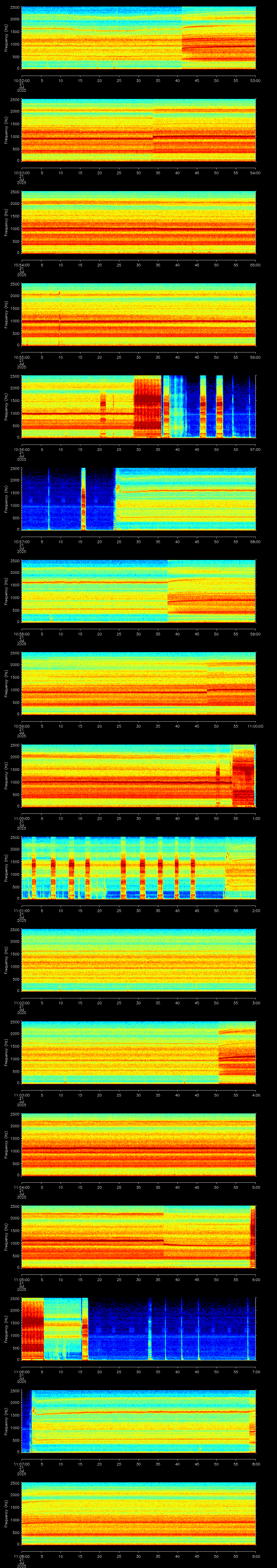The width and height of the screenshot is (277, 1568).
Task: Select the spectrogram panel beginning at 10:52:00
Action: 138,38
